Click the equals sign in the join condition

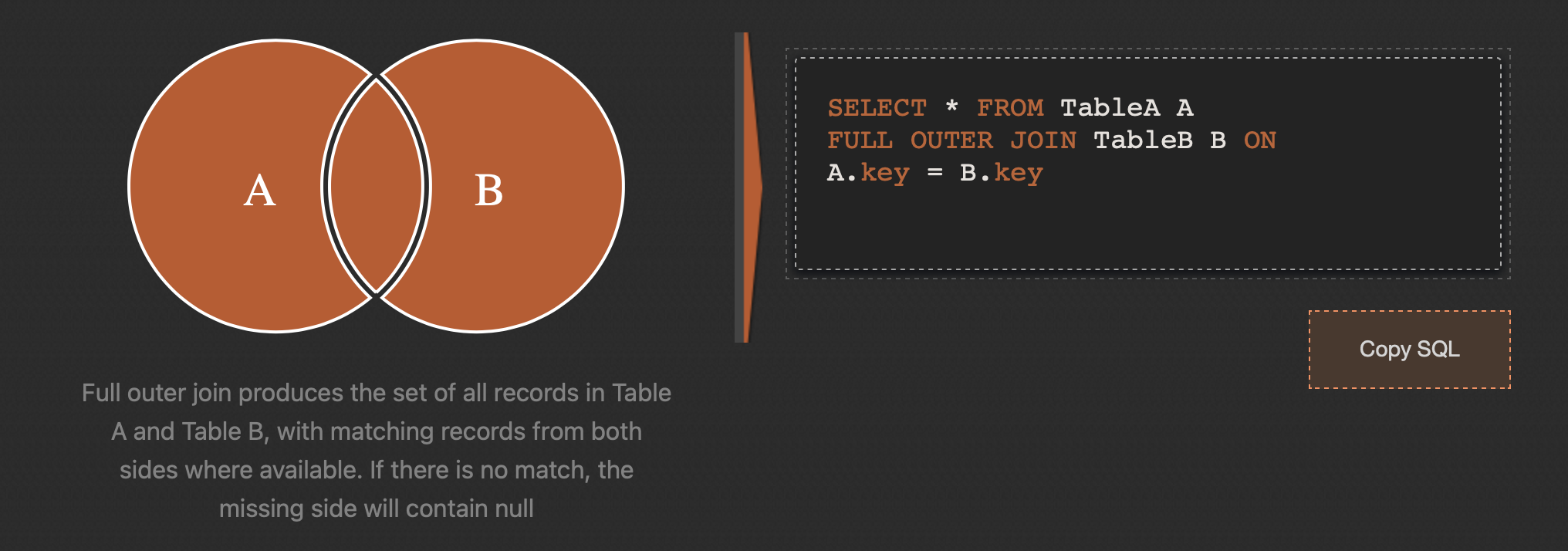(x=935, y=174)
